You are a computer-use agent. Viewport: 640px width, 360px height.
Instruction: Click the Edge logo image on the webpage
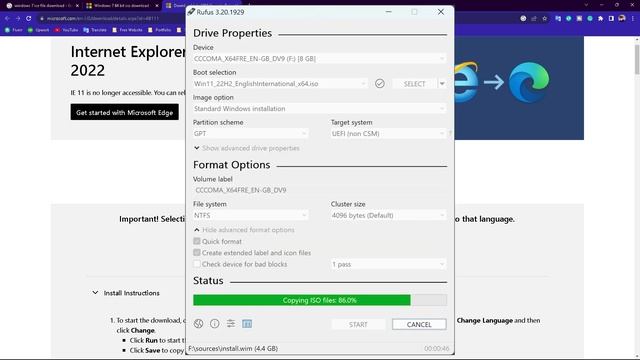coord(529,82)
